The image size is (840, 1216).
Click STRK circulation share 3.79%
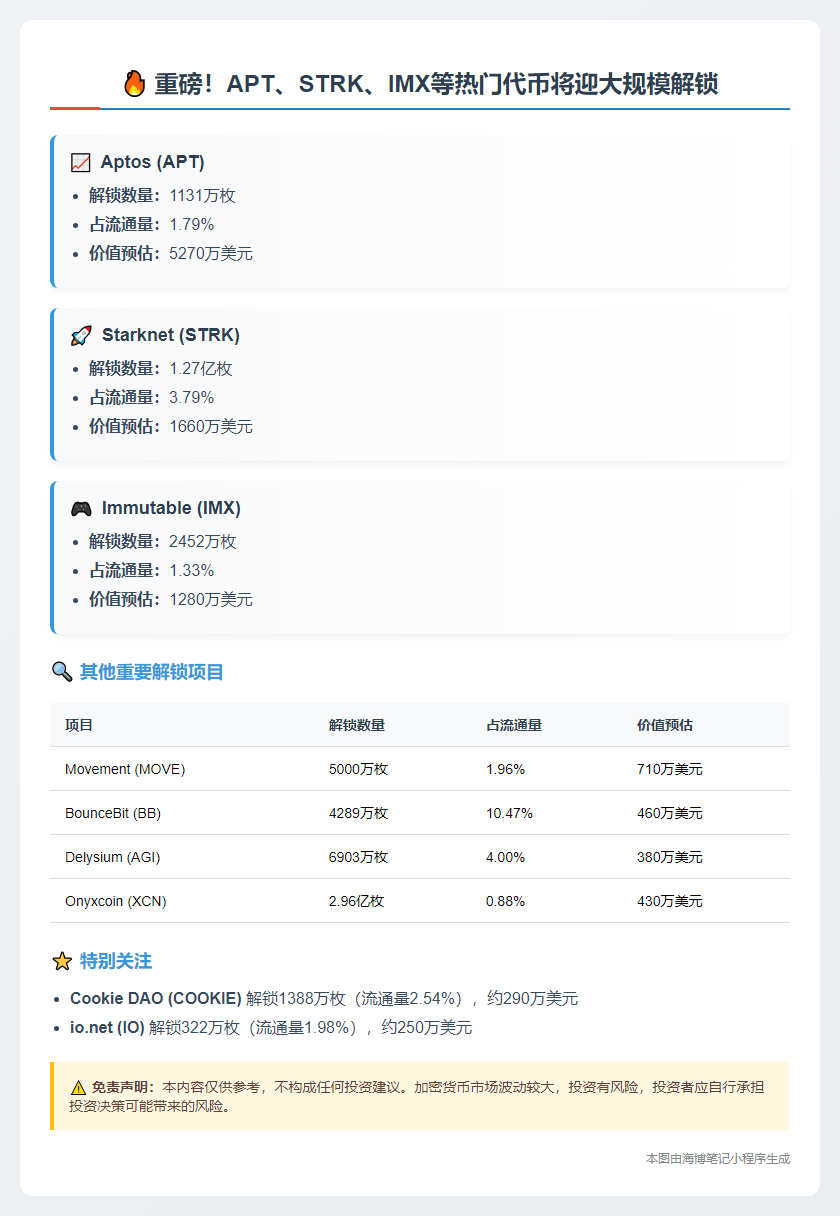[x=192, y=398]
